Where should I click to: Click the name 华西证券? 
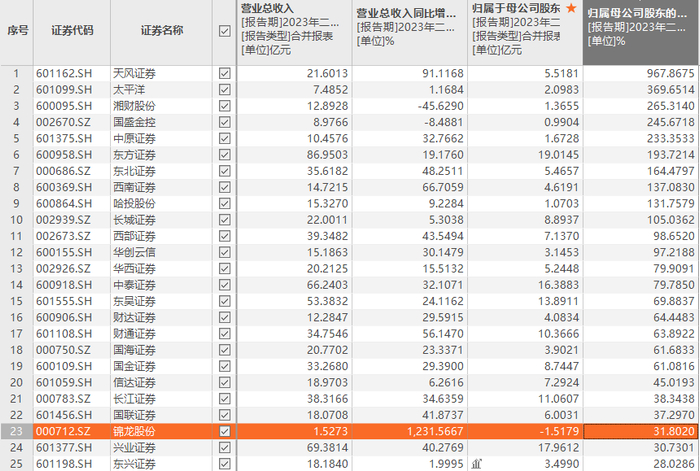point(134,269)
